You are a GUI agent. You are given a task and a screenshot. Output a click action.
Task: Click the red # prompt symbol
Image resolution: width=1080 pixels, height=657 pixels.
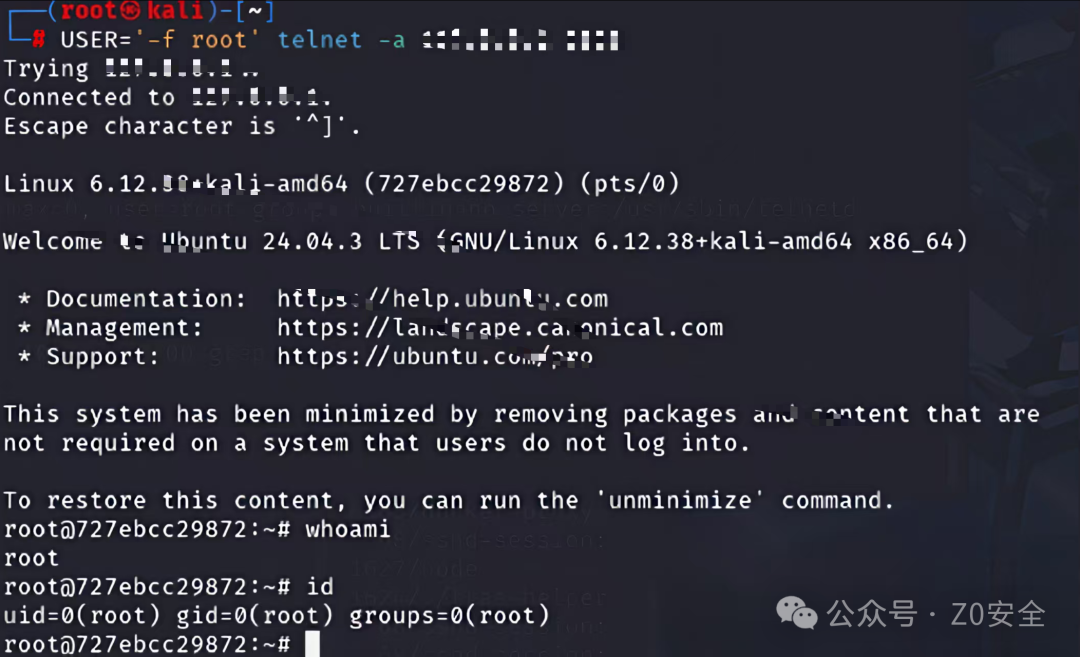click(x=38, y=40)
